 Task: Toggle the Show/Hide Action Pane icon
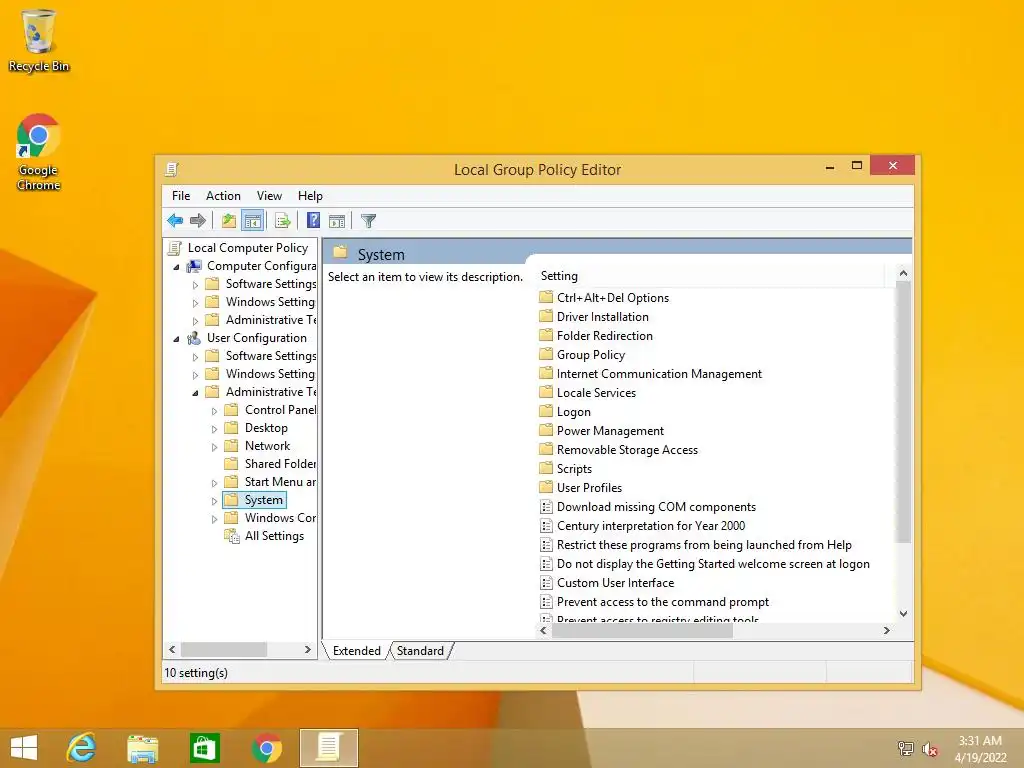coord(337,221)
